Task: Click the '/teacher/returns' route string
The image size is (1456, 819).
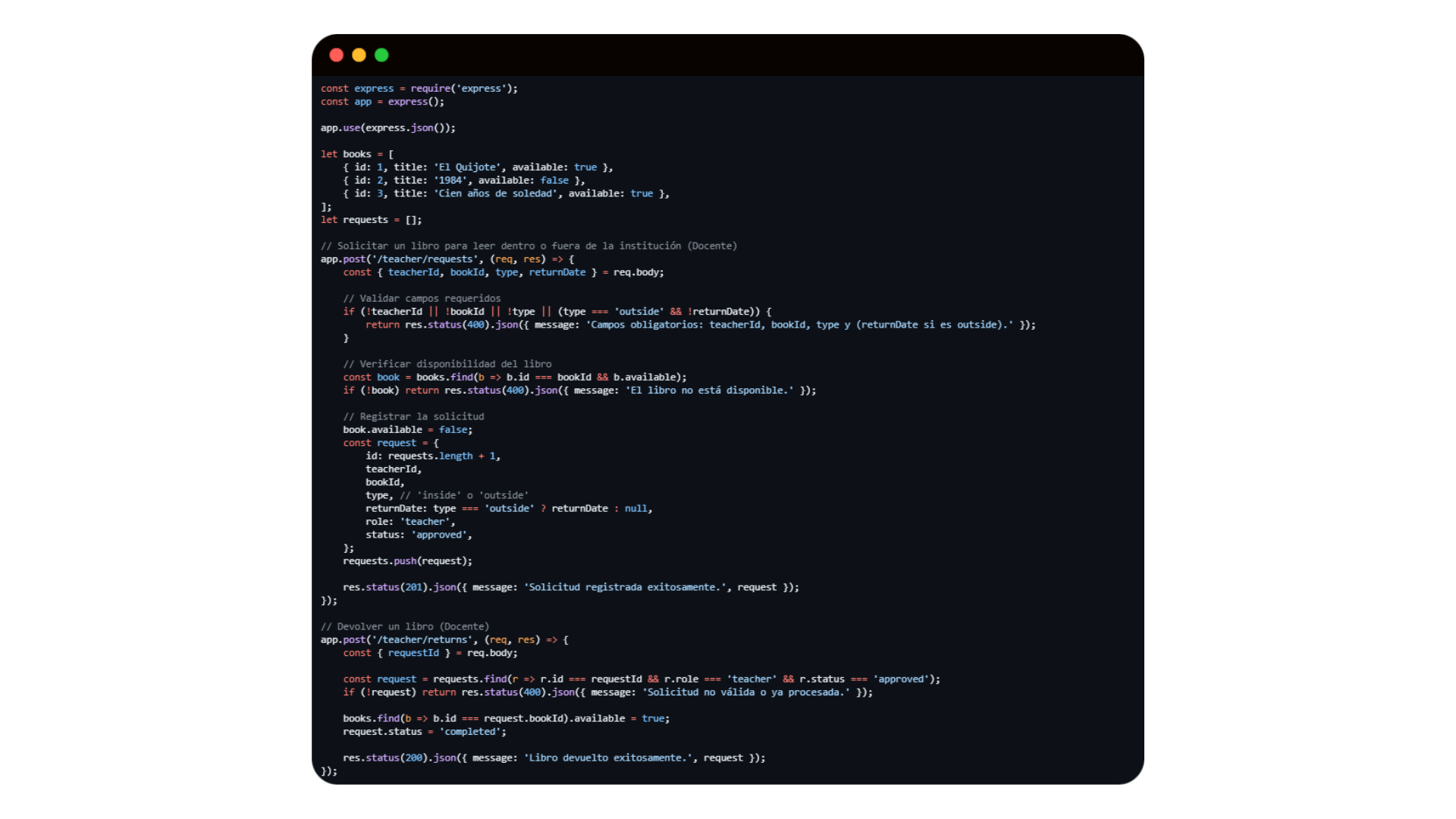Action: [x=421, y=640]
